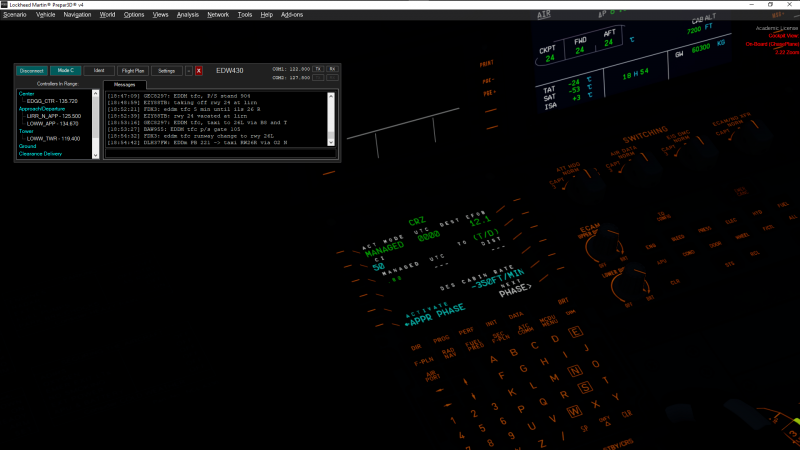Viewport: 800px width, 450px height.
Task: Select LIRR_N_APP - 125.500 controller
Action: pyautogui.click(x=54, y=116)
